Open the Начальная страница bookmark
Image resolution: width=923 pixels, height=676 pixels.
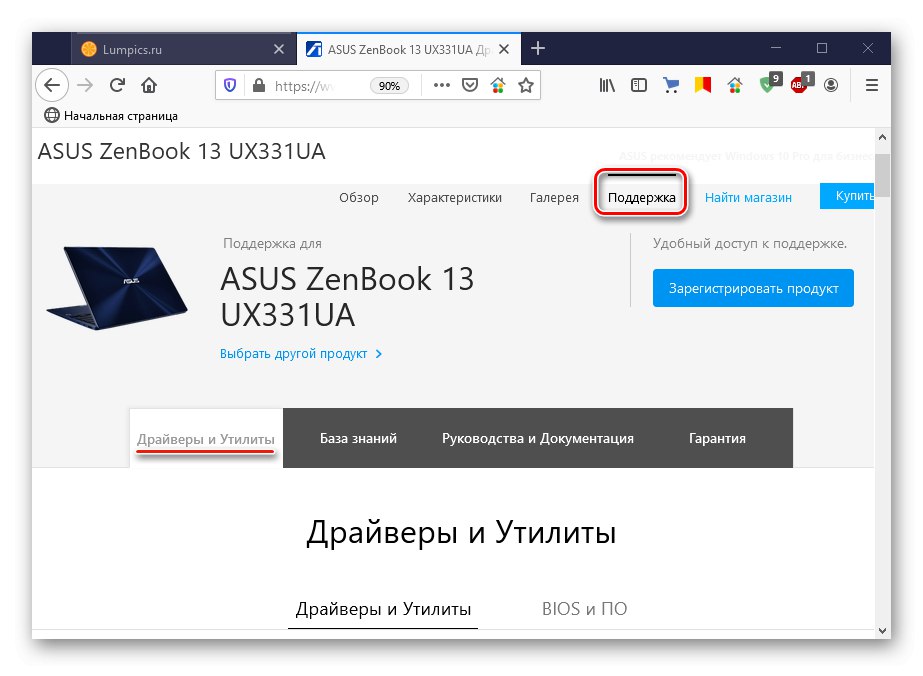coord(111,116)
